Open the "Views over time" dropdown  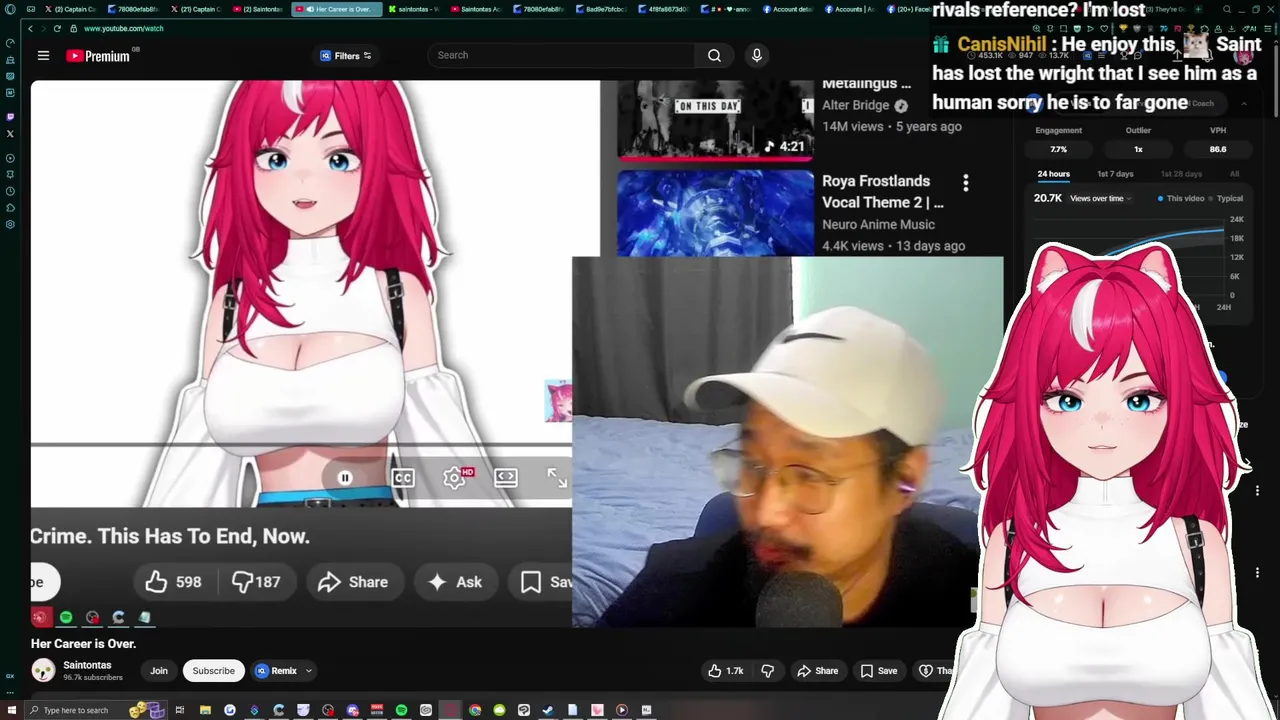(x=1100, y=198)
